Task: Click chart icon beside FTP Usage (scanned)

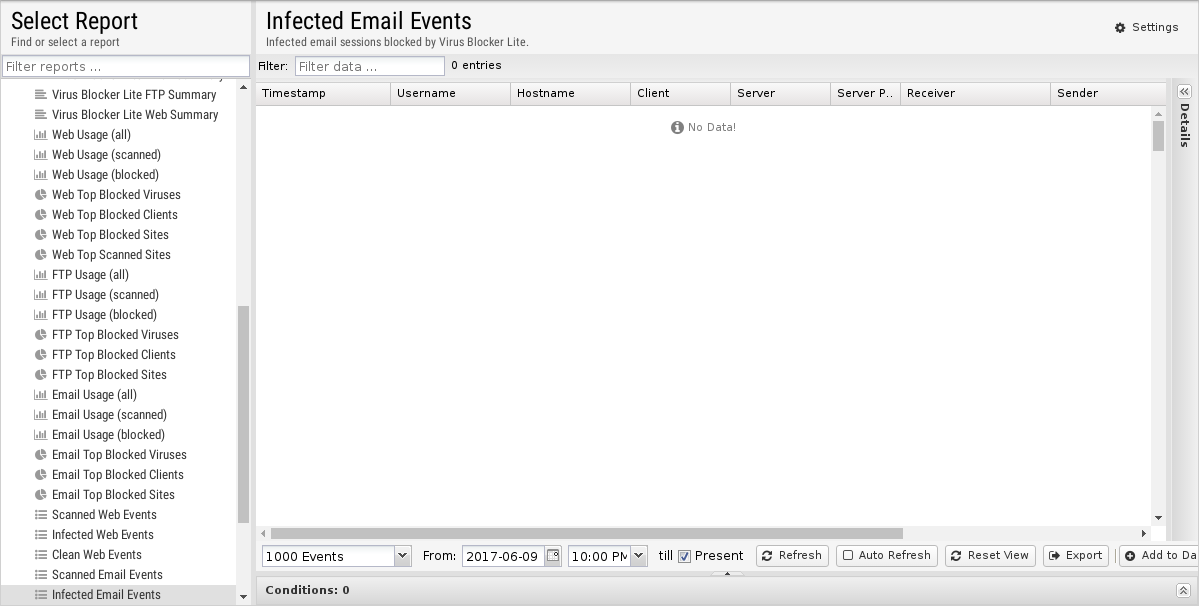Action: tap(41, 294)
